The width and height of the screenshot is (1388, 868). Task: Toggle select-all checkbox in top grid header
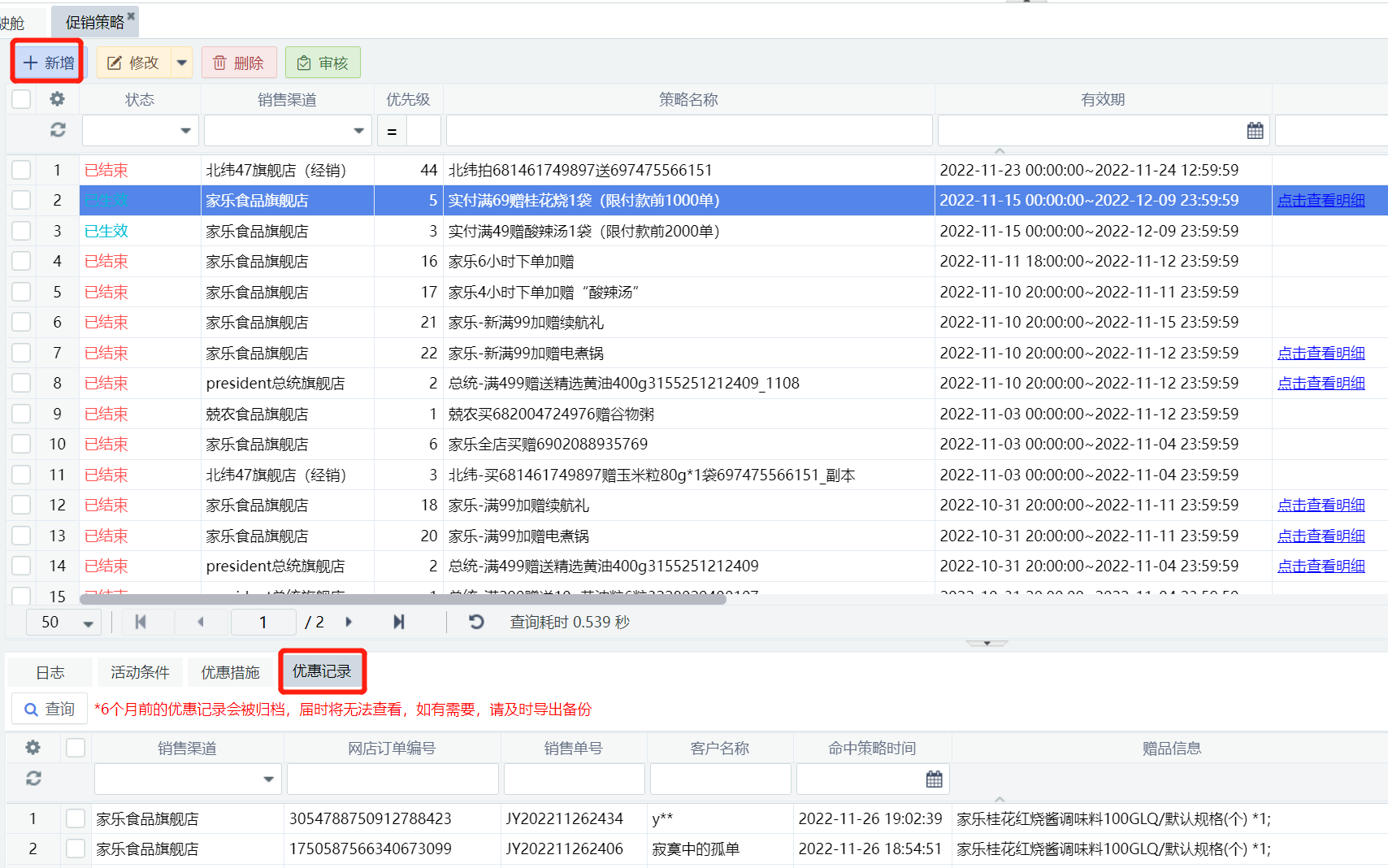[22, 99]
